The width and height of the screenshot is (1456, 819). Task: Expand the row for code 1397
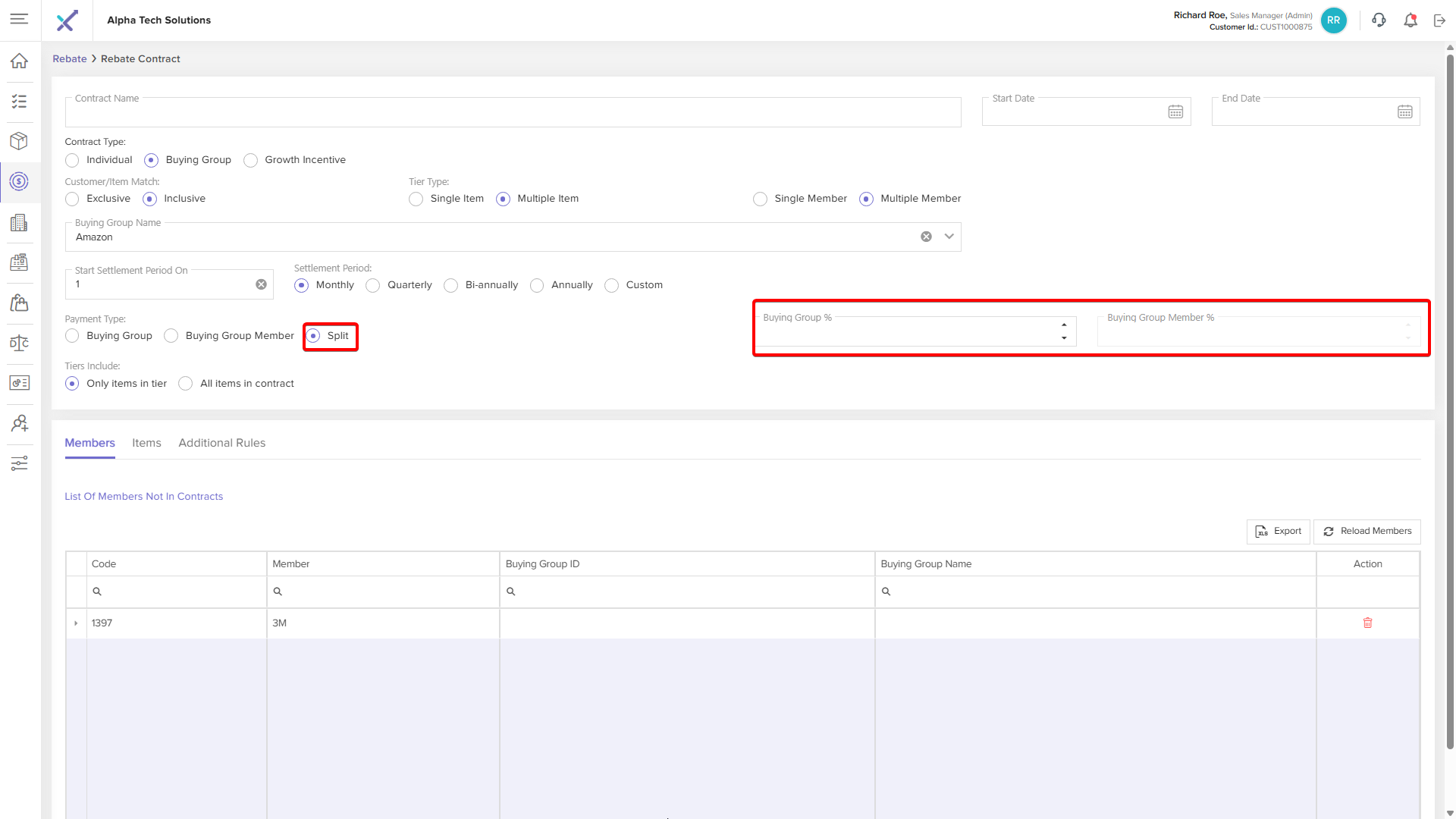click(76, 623)
